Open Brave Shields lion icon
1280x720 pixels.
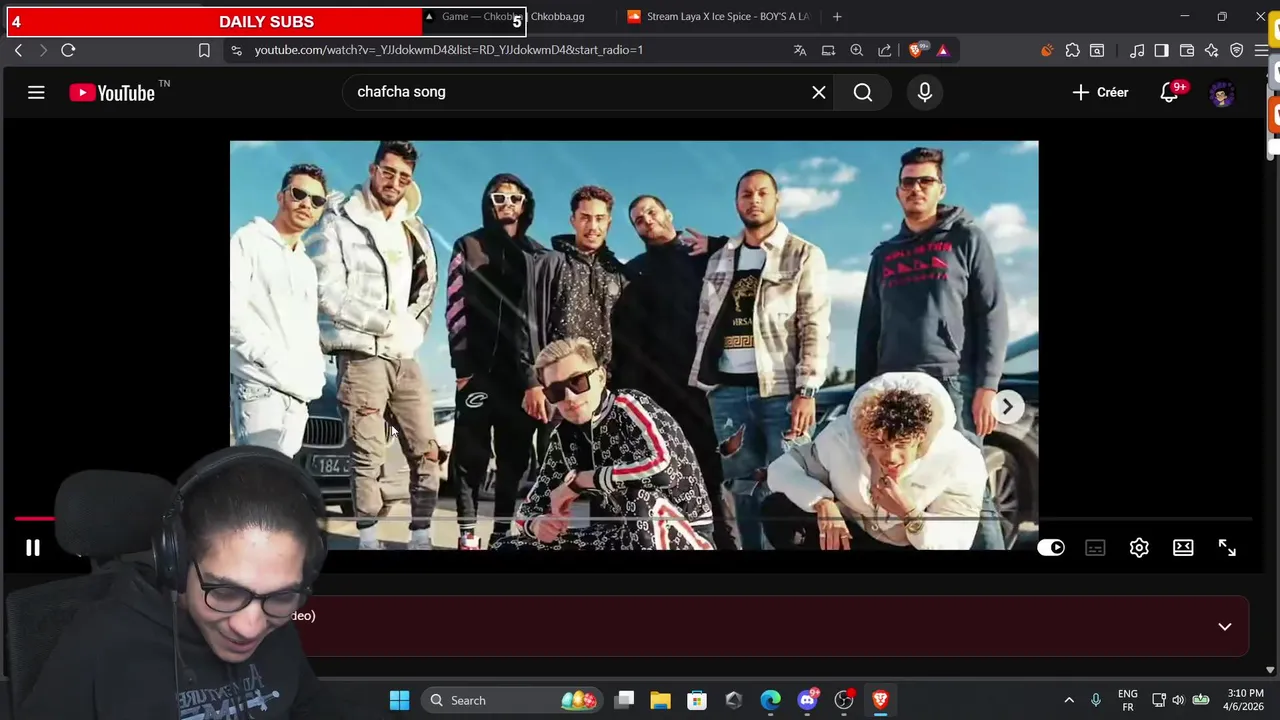click(917, 49)
